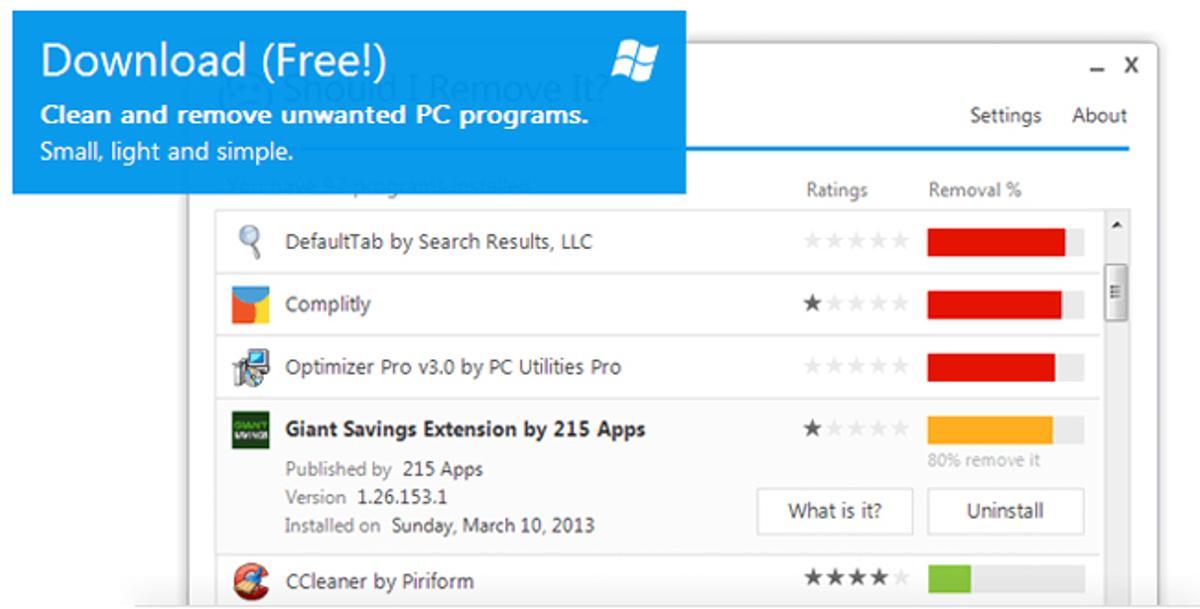Screen dimensions: 1200x609
Task: Click the Windows logo in download banner
Action: click(635, 61)
